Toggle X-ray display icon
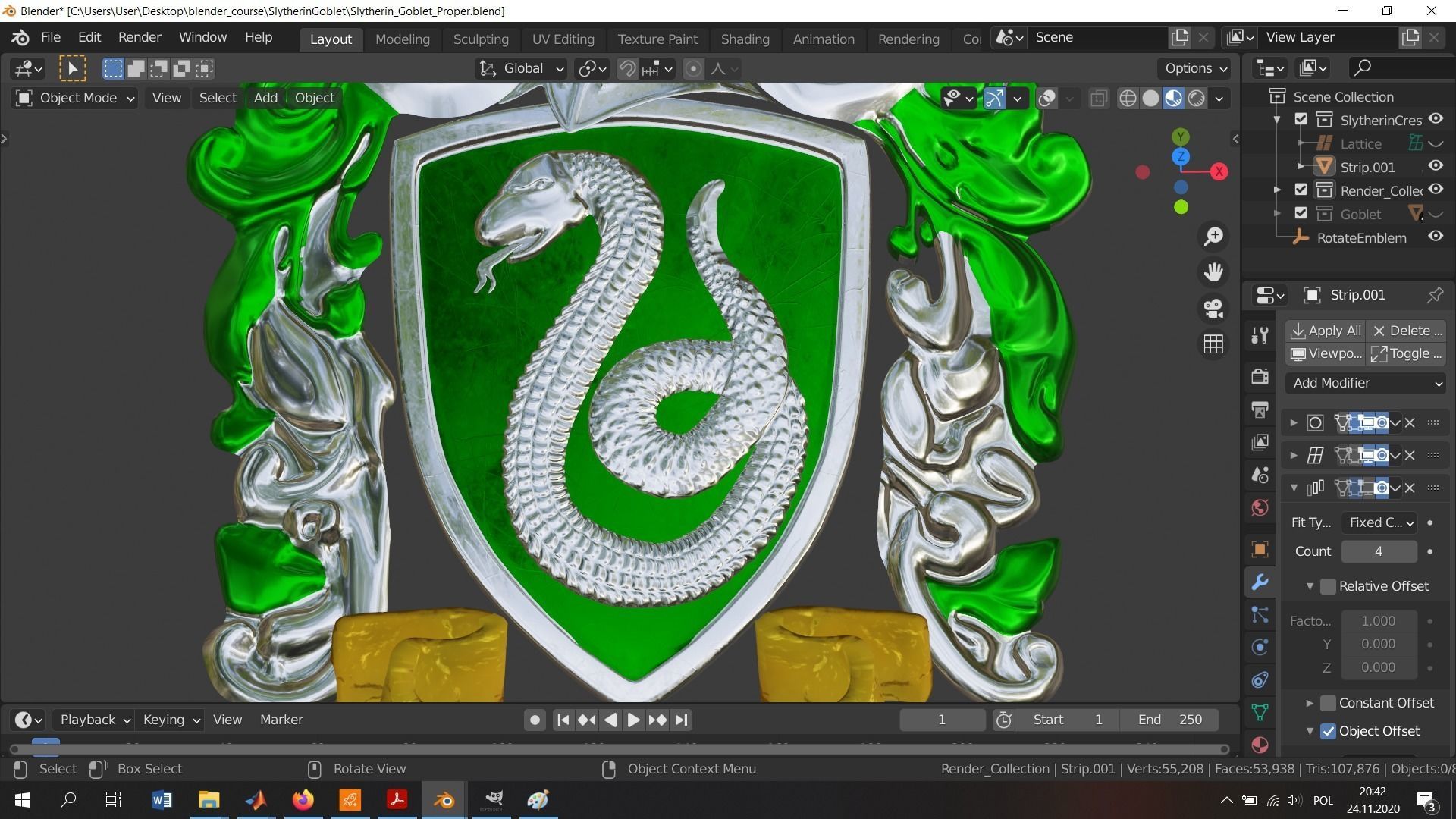The width and height of the screenshot is (1456, 819). (1098, 98)
